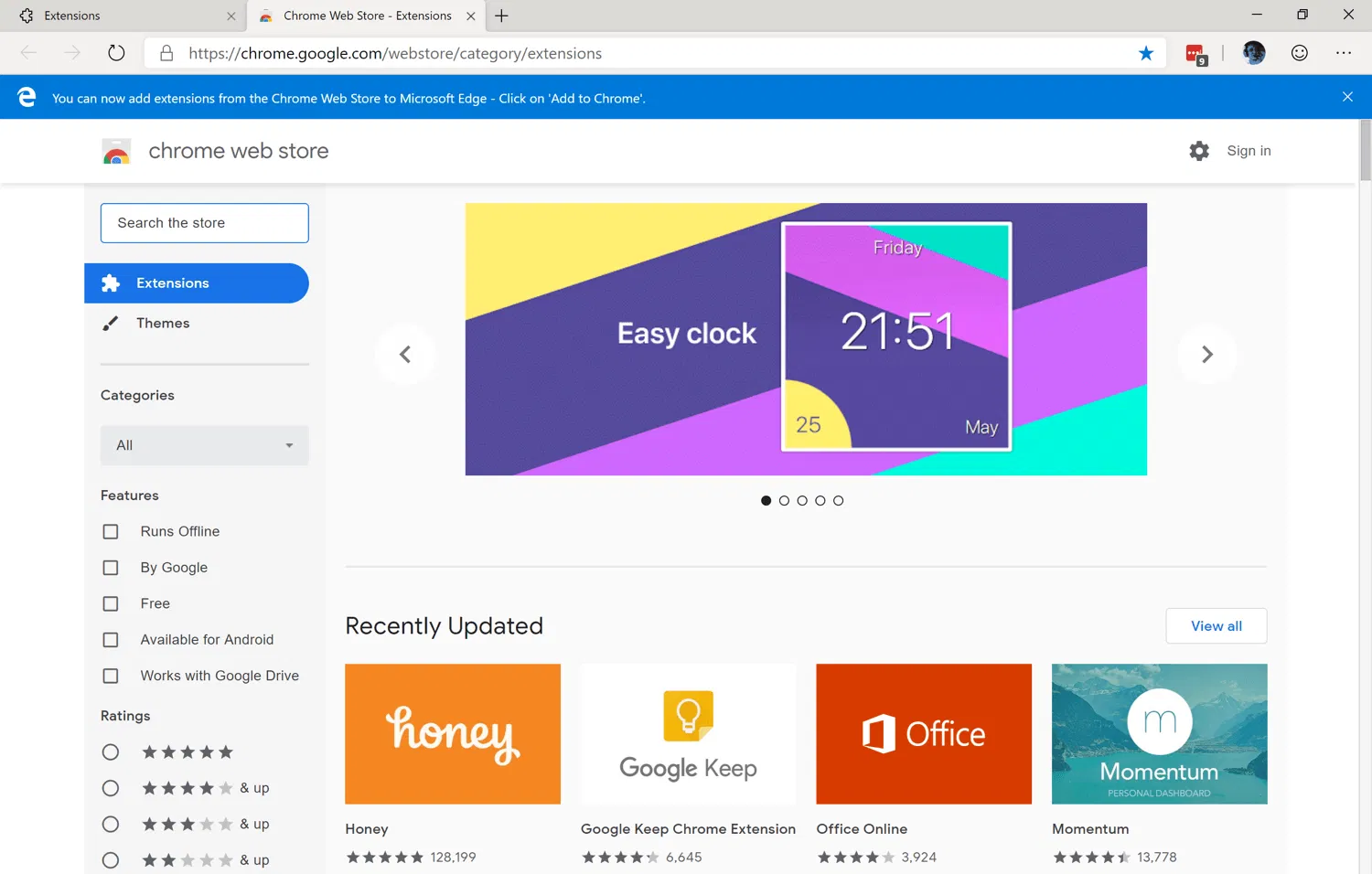Click the settings gear near Sign in
This screenshot has height=874, width=1372.
(x=1198, y=151)
